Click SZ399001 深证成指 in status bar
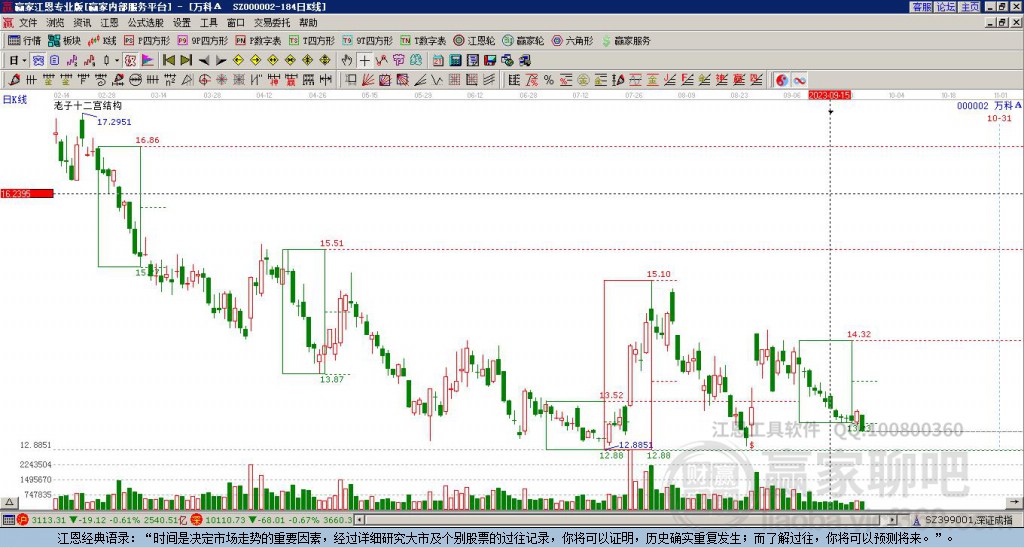This screenshot has width=1024, height=548. pyautogui.click(x=968, y=520)
